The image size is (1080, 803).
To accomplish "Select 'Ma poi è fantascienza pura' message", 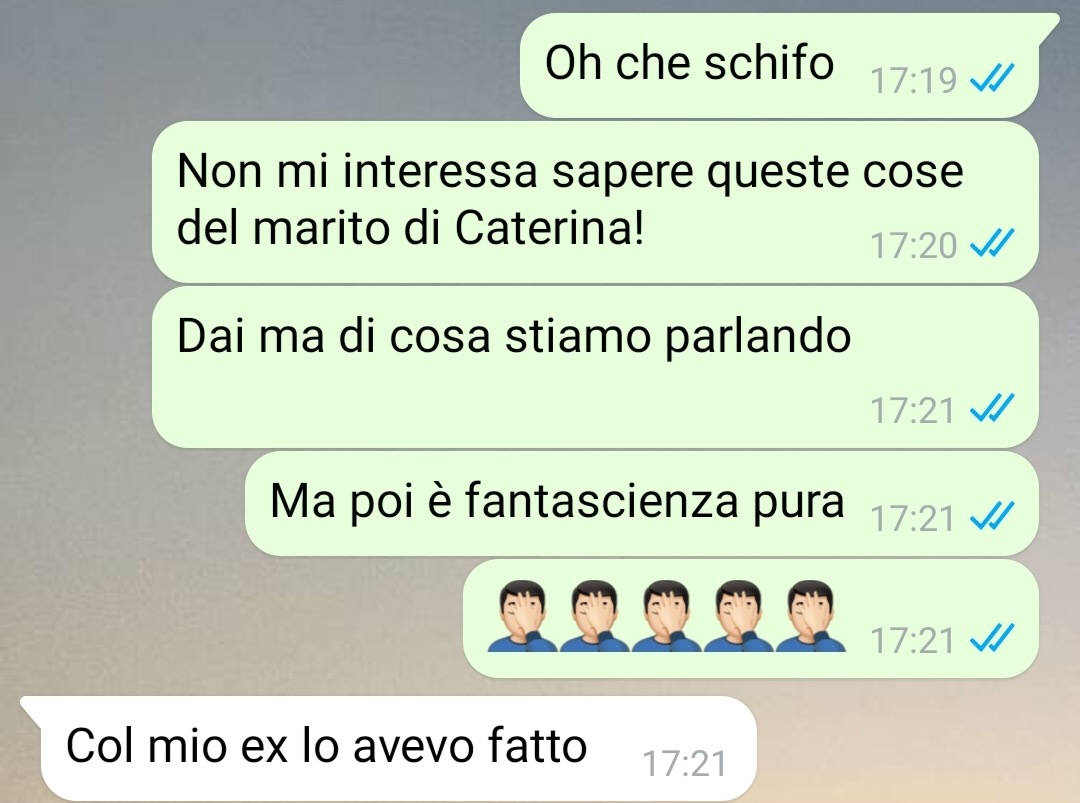I will [642, 503].
